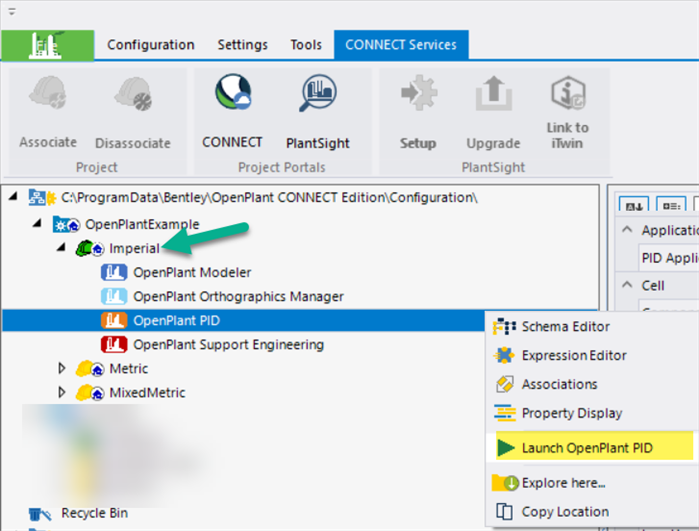Click the Associate project icon
This screenshot has height=531, width=699.
coord(48,97)
